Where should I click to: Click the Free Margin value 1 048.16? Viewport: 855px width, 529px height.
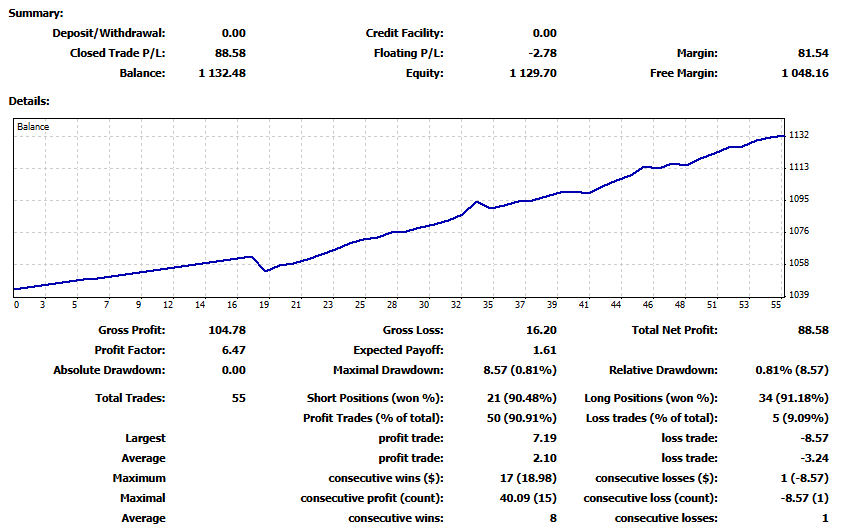click(x=805, y=73)
